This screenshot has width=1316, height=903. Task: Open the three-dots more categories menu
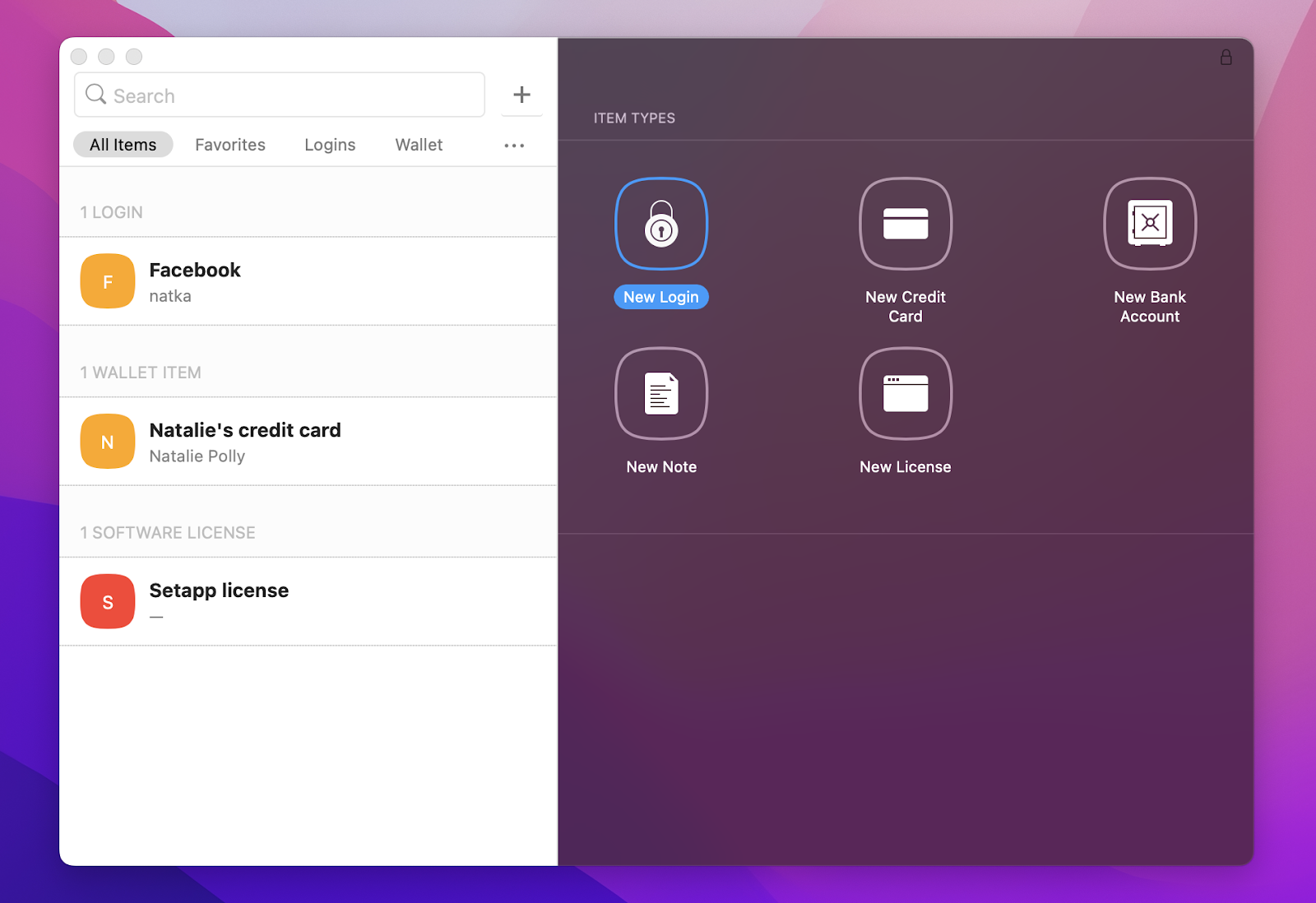(x=514, y=146)
